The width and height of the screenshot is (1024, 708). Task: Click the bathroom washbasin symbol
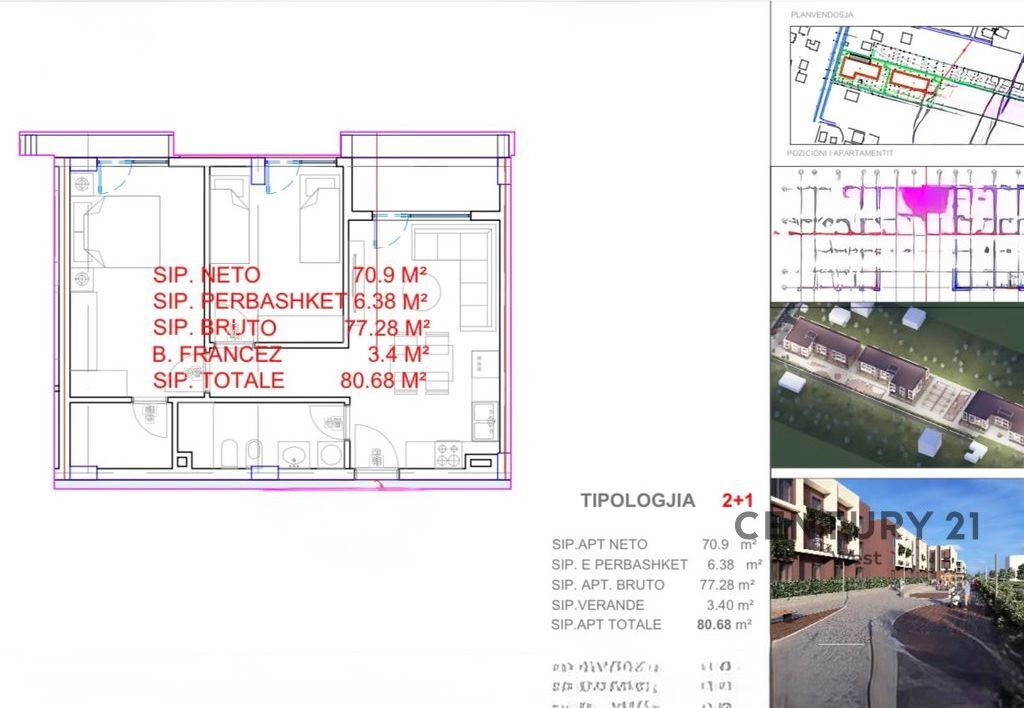295,455
